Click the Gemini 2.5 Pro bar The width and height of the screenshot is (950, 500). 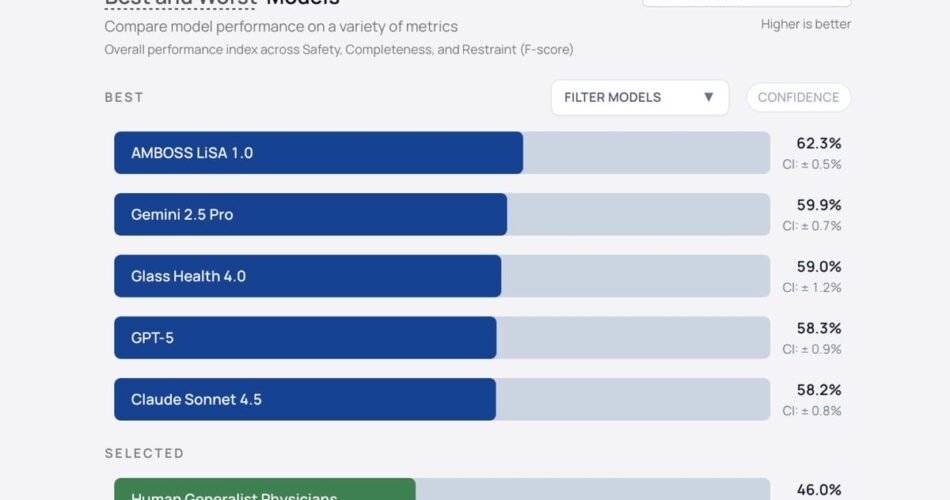tap(310, 215)
